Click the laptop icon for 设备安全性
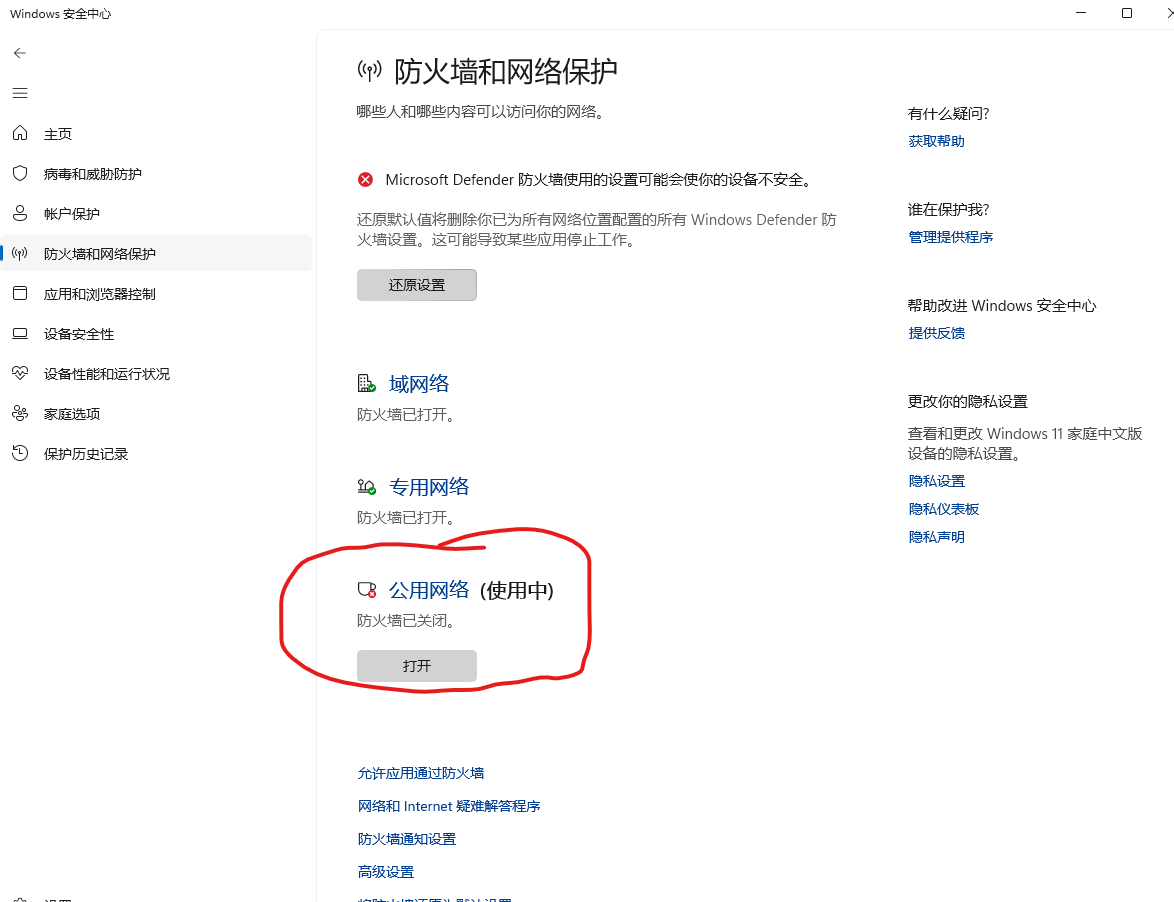Image resolution: width=1174 pixels, height=902 pixels. 20,334
